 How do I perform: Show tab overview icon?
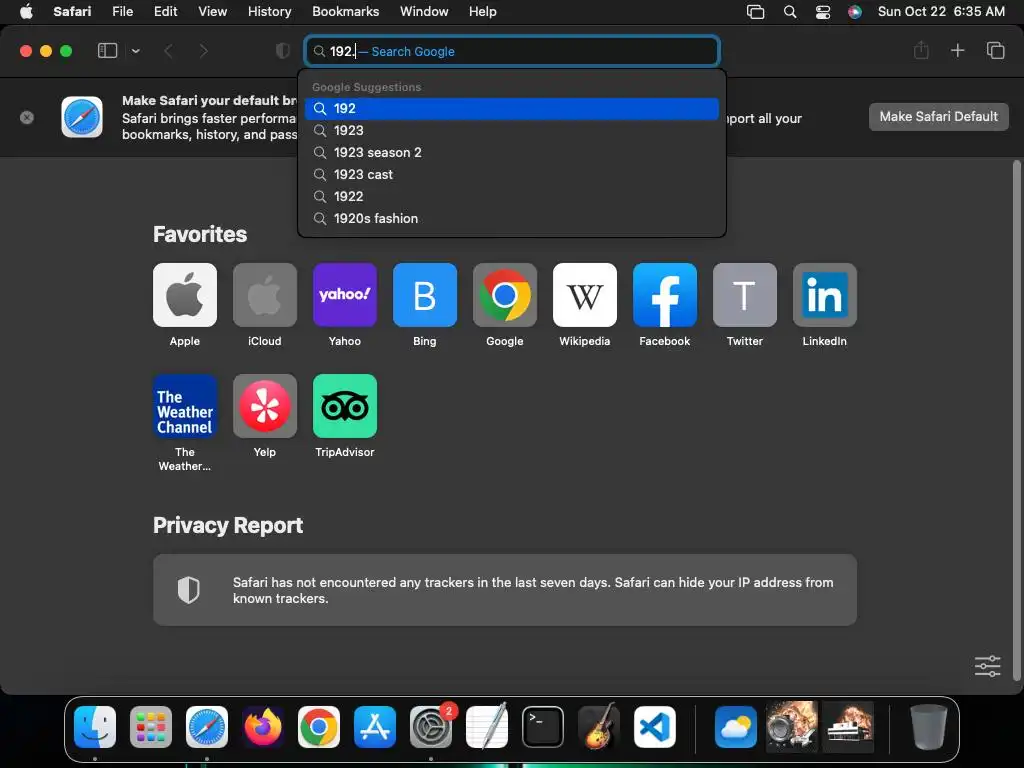pos(995,50)
